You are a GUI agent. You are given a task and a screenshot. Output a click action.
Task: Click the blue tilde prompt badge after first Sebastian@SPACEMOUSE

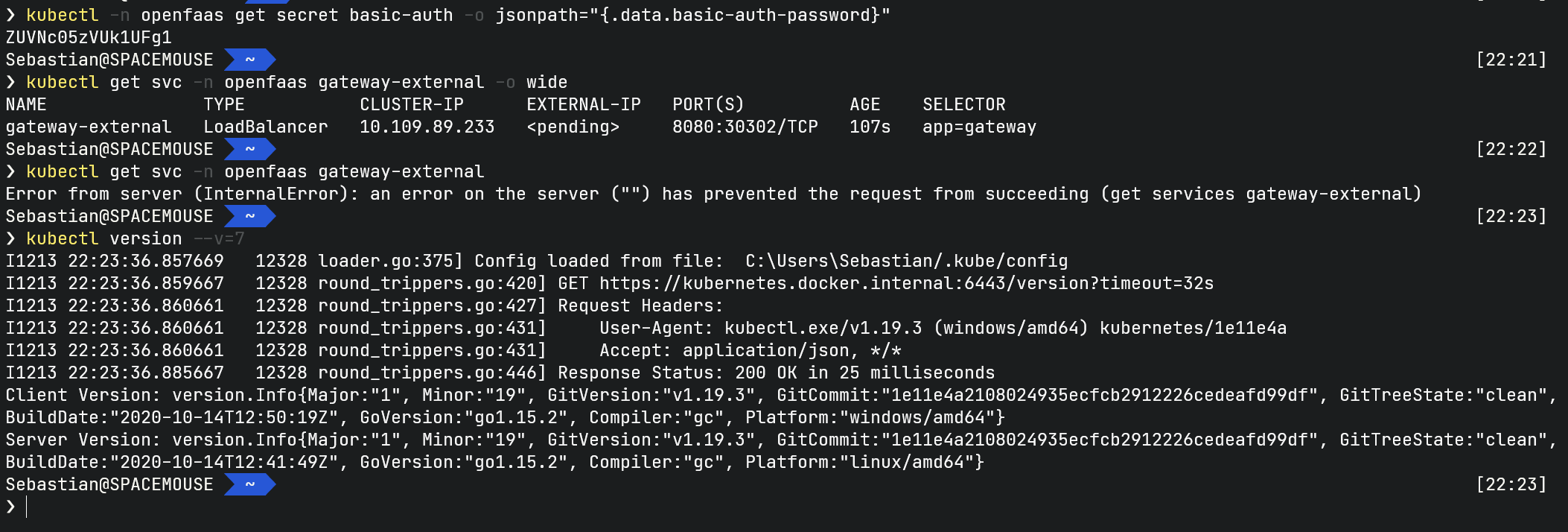(250, 60)
